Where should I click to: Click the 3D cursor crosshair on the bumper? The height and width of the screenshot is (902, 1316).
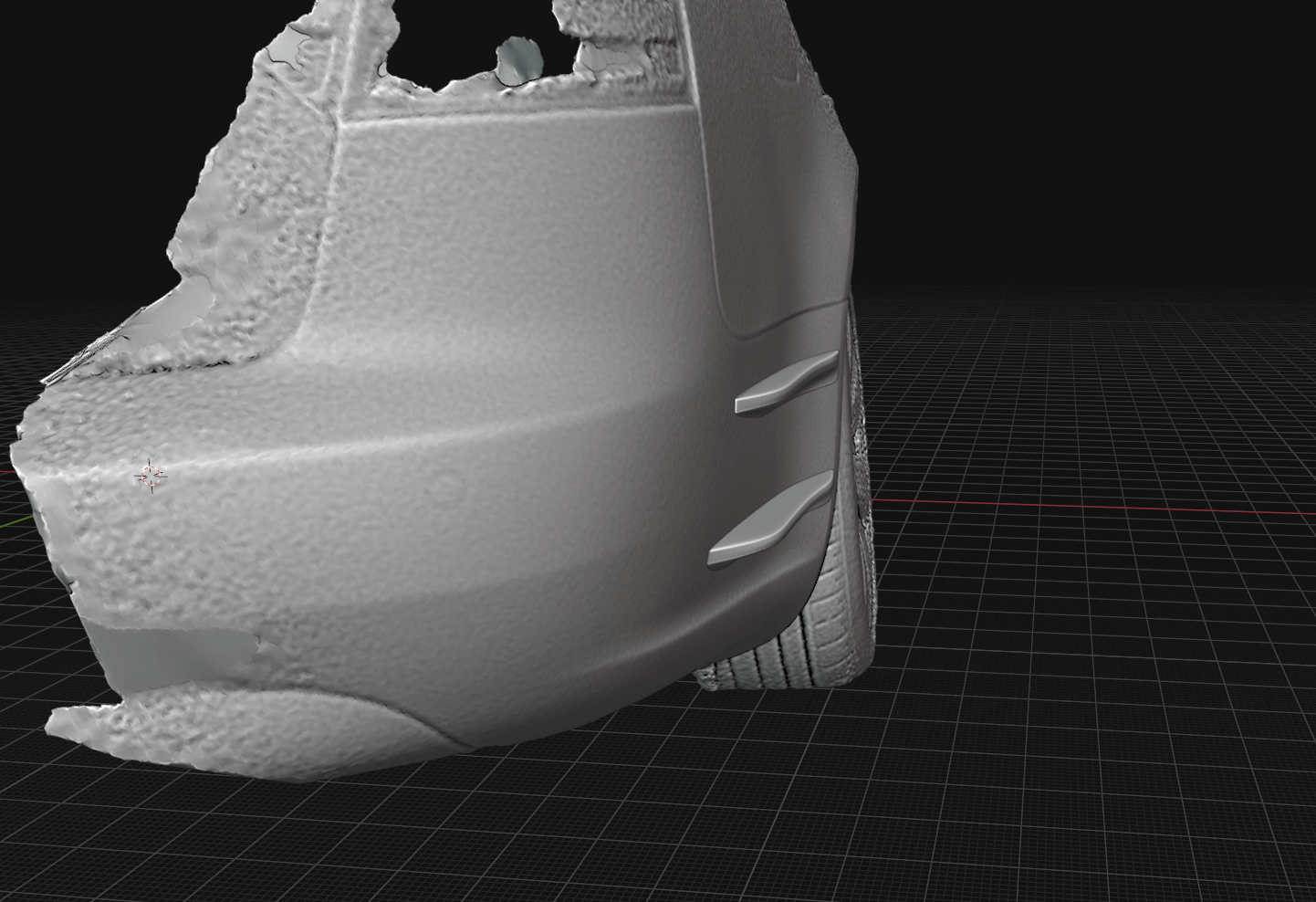[151, 476]
